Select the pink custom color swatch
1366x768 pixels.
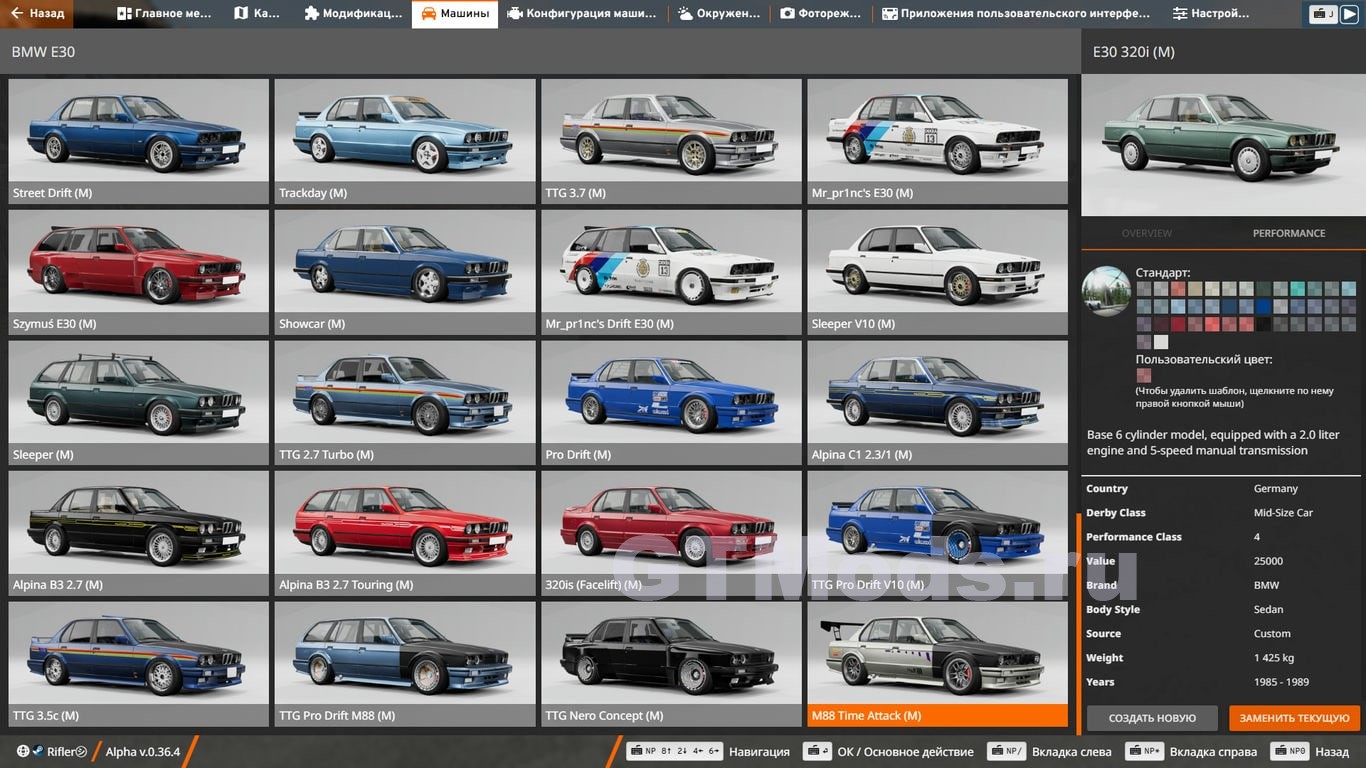1144,377
